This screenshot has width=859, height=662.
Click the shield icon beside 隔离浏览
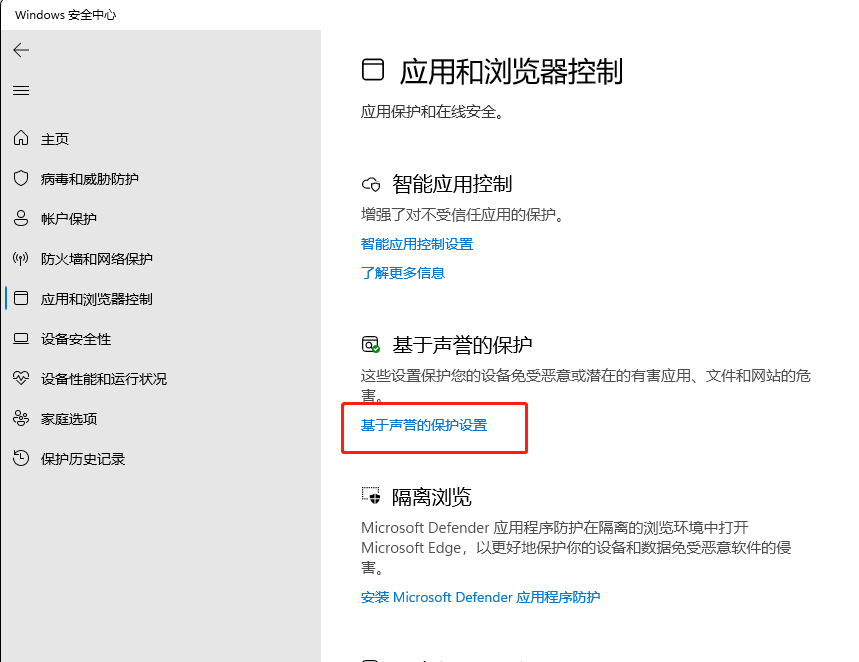[x=371, y=495]
